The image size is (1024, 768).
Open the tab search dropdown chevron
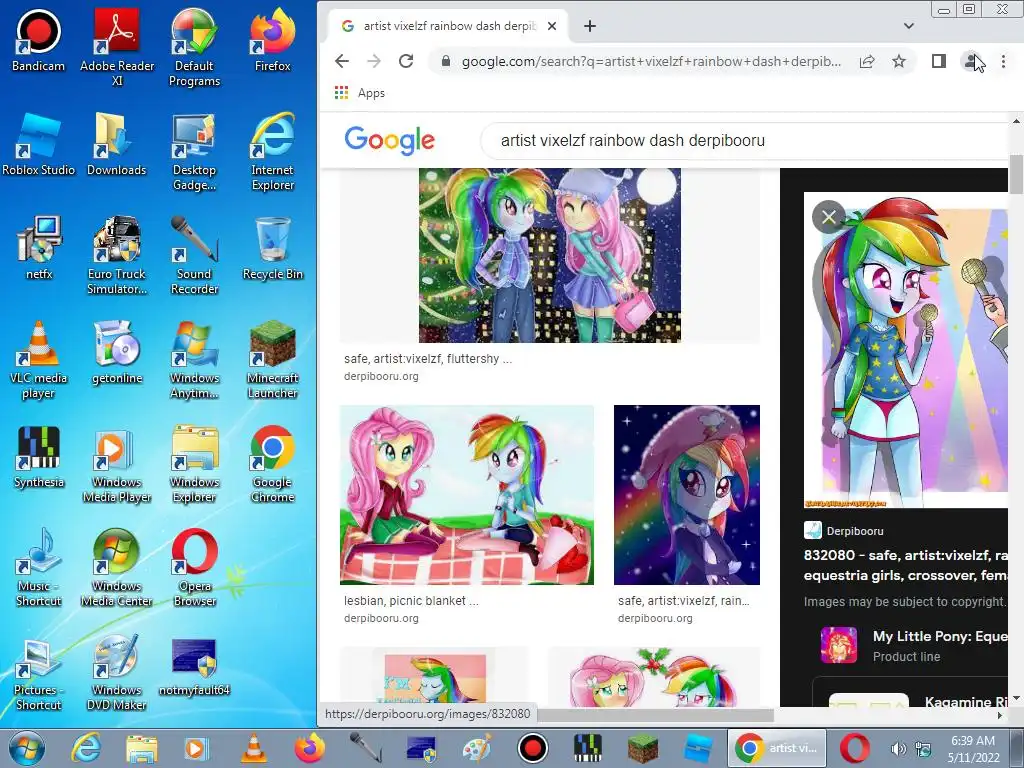coord(908,26)
